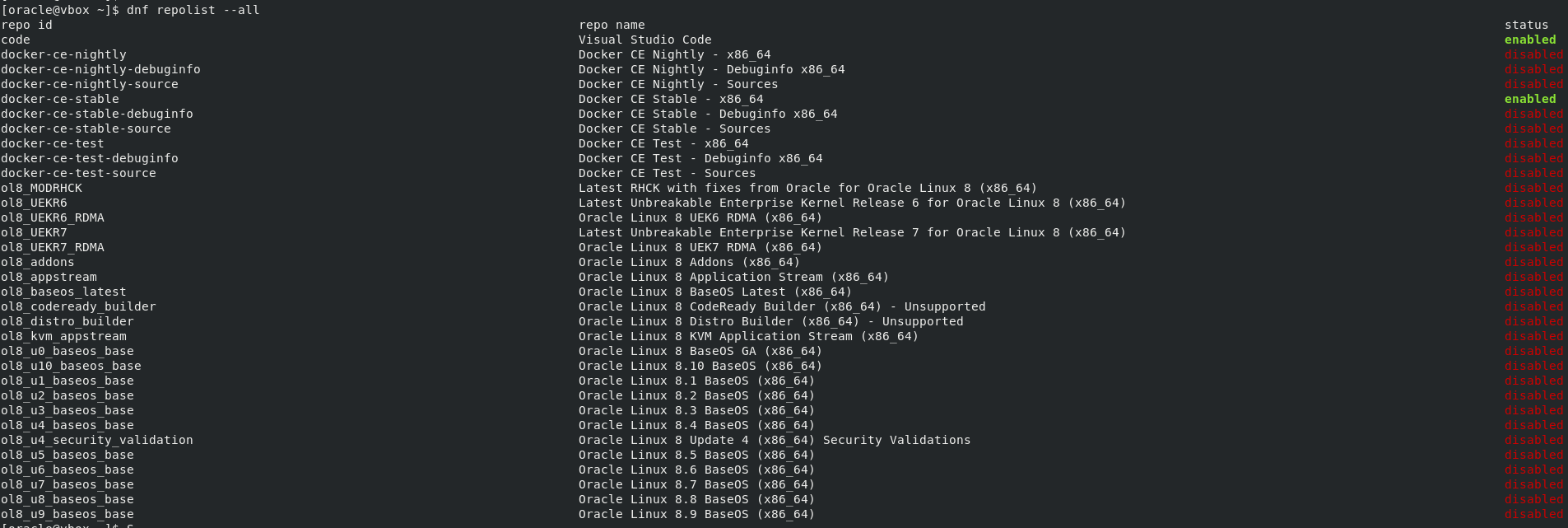Click the 'status' column header

tap(1526, 25)
